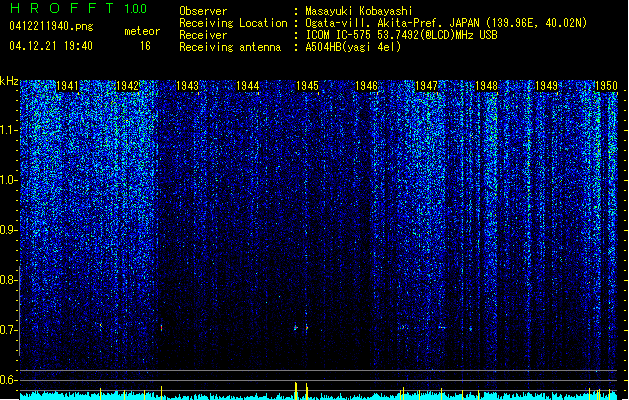Screen dimensions: 629x400
Task: Click the 1942 time marker
Action: (x=127, y=86)
